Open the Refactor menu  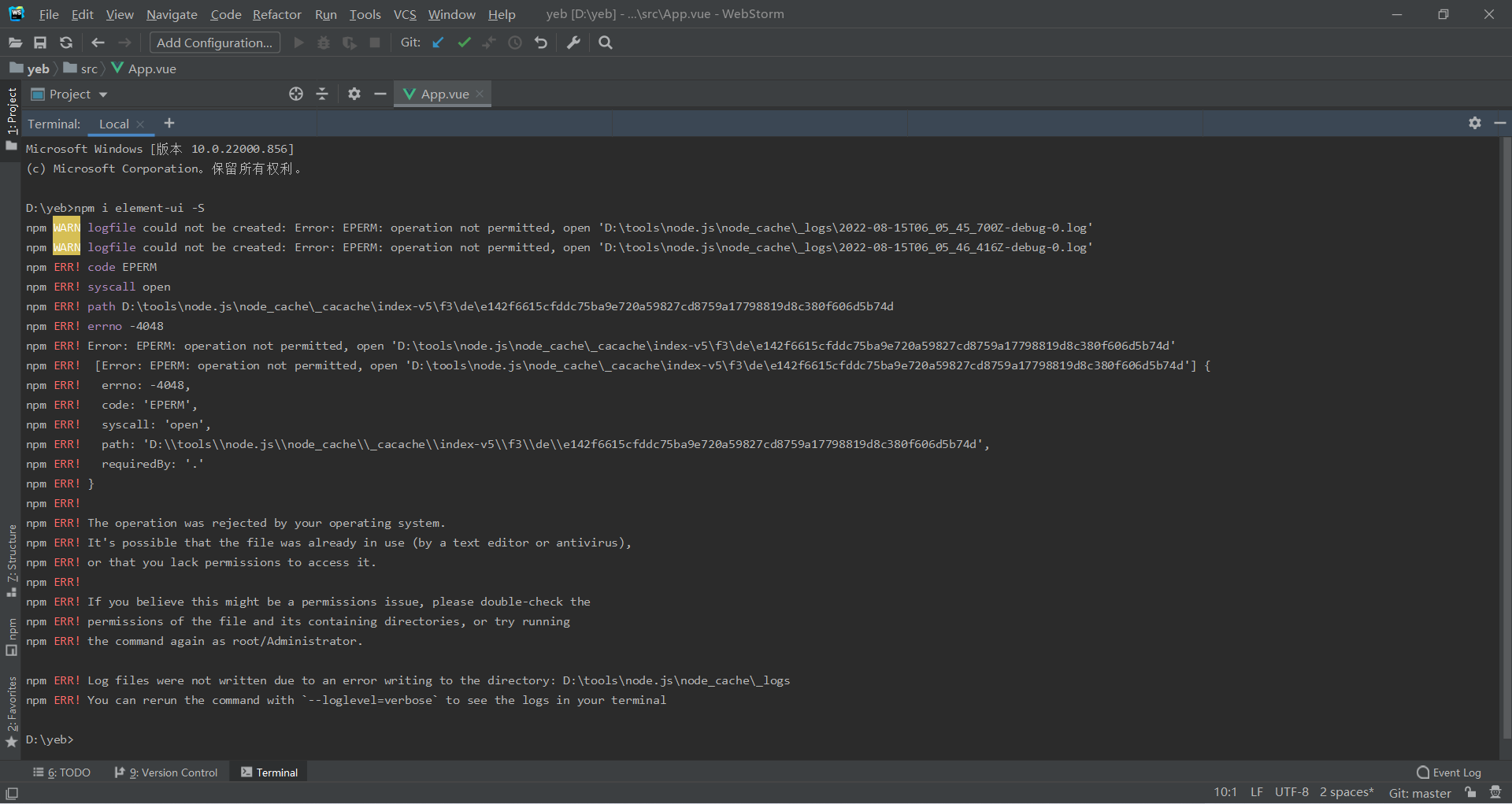click(x=276, y=14)
